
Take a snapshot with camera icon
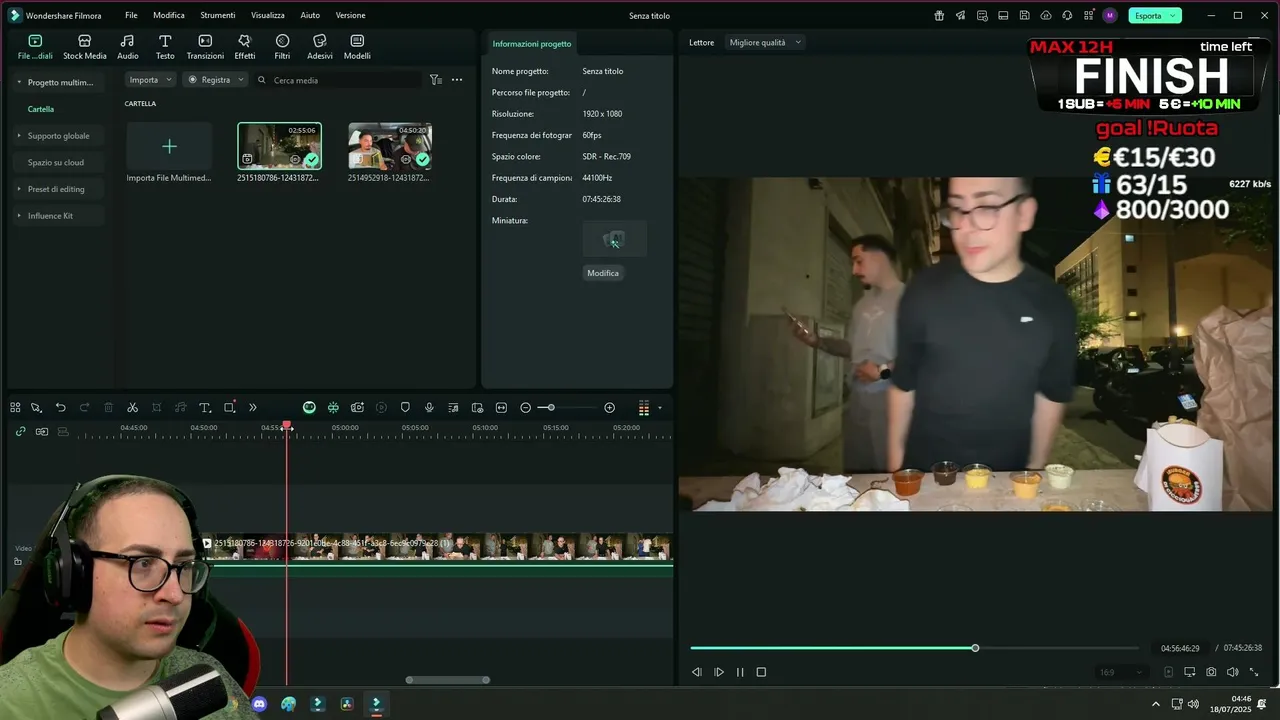pos(1211,672)
